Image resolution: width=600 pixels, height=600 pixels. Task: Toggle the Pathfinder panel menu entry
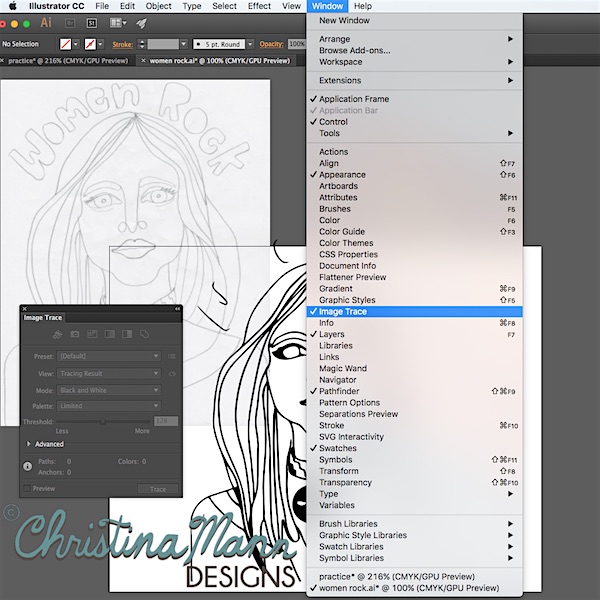(414, 391)
